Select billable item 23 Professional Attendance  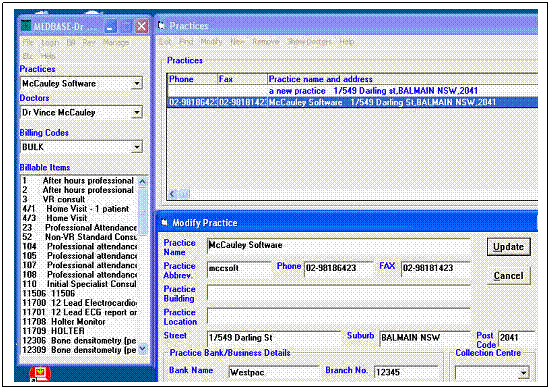[79, 228]
